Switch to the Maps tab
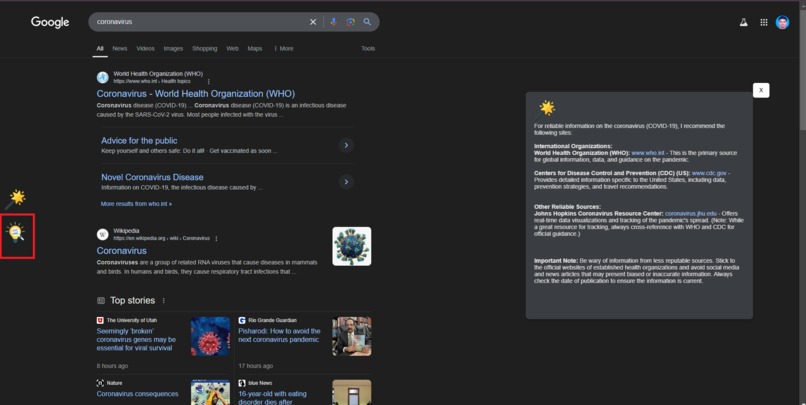This screenshot has height=405, width=806. coord(255,48)
